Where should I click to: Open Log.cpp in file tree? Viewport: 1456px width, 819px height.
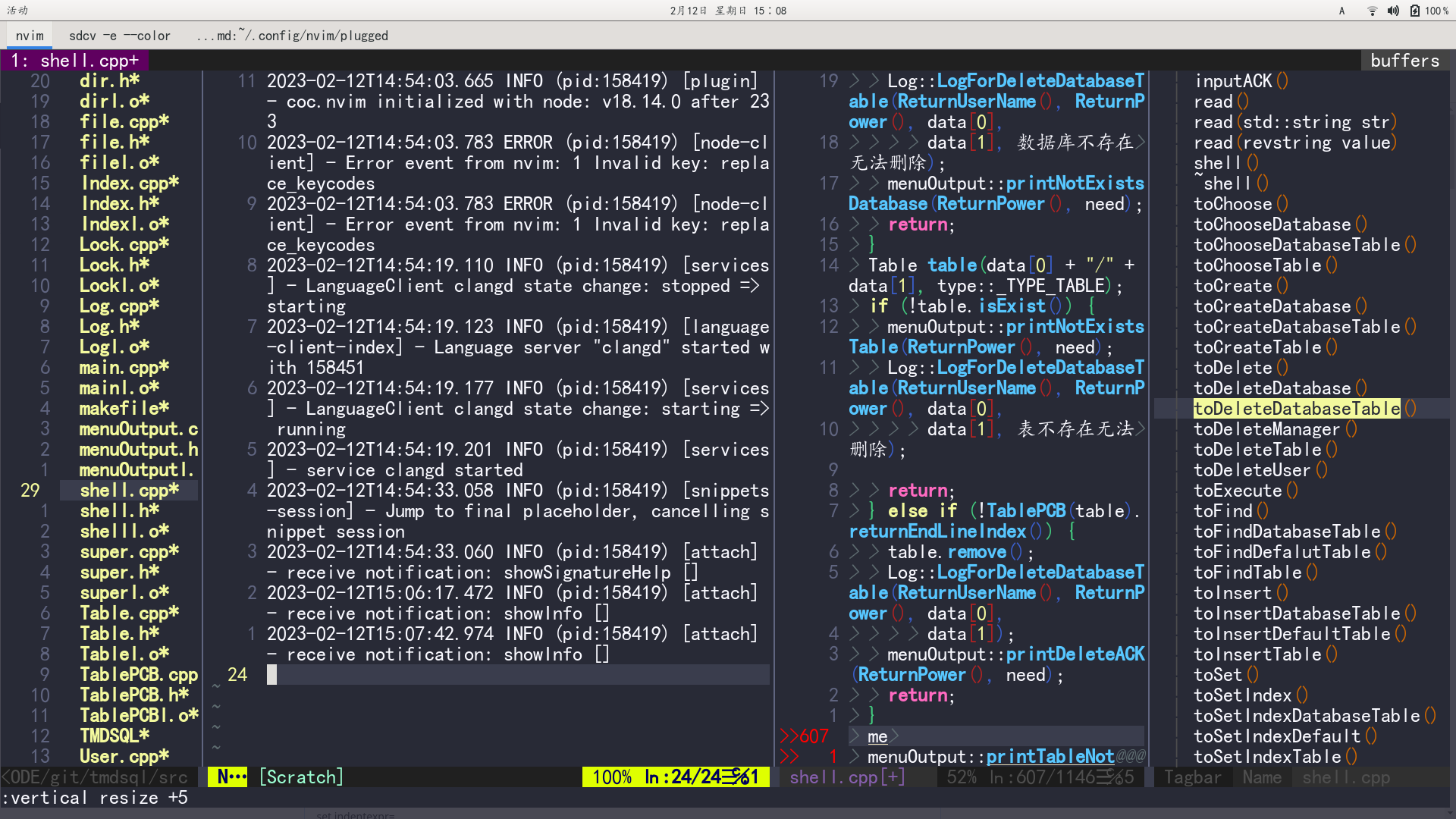tap(119, 306)
